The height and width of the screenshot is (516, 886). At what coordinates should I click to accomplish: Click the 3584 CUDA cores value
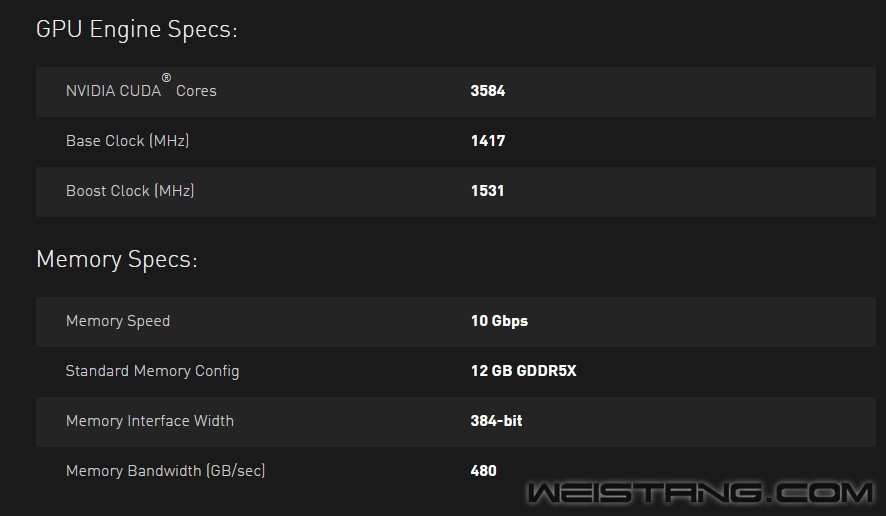(x=488, y=91)
